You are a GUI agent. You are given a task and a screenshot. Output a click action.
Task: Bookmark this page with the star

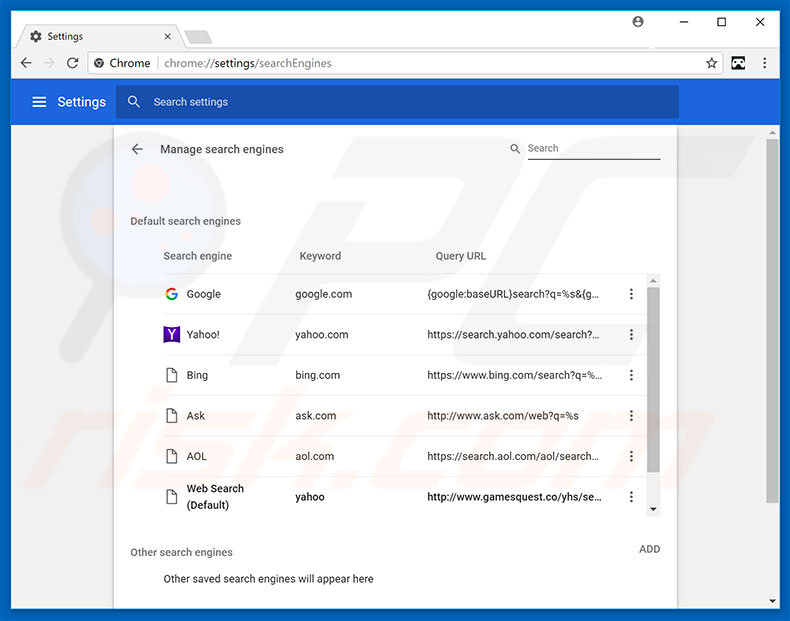pyautogui.click(x=711, y=63)
